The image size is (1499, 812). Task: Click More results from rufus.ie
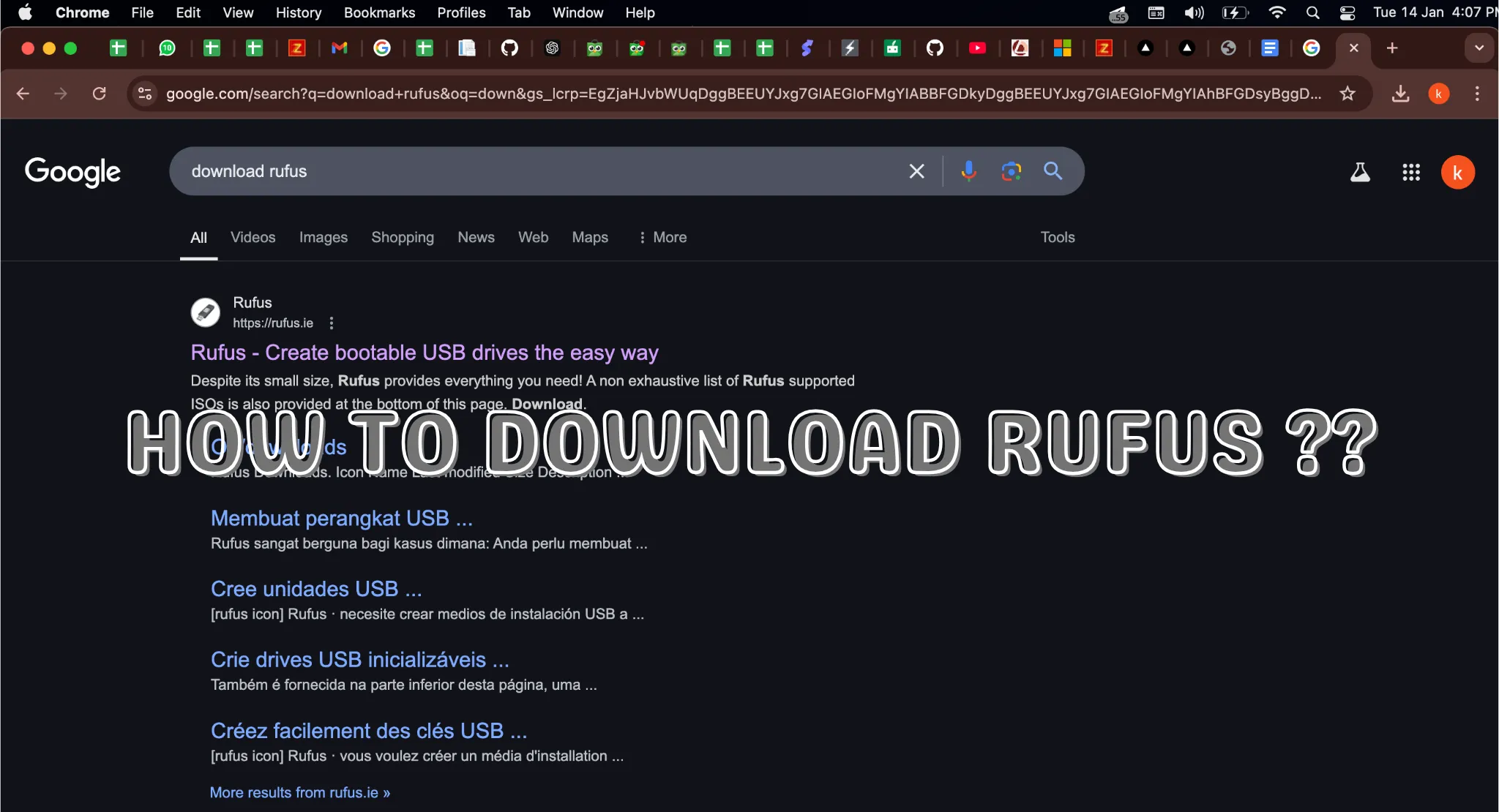[299, 793]
